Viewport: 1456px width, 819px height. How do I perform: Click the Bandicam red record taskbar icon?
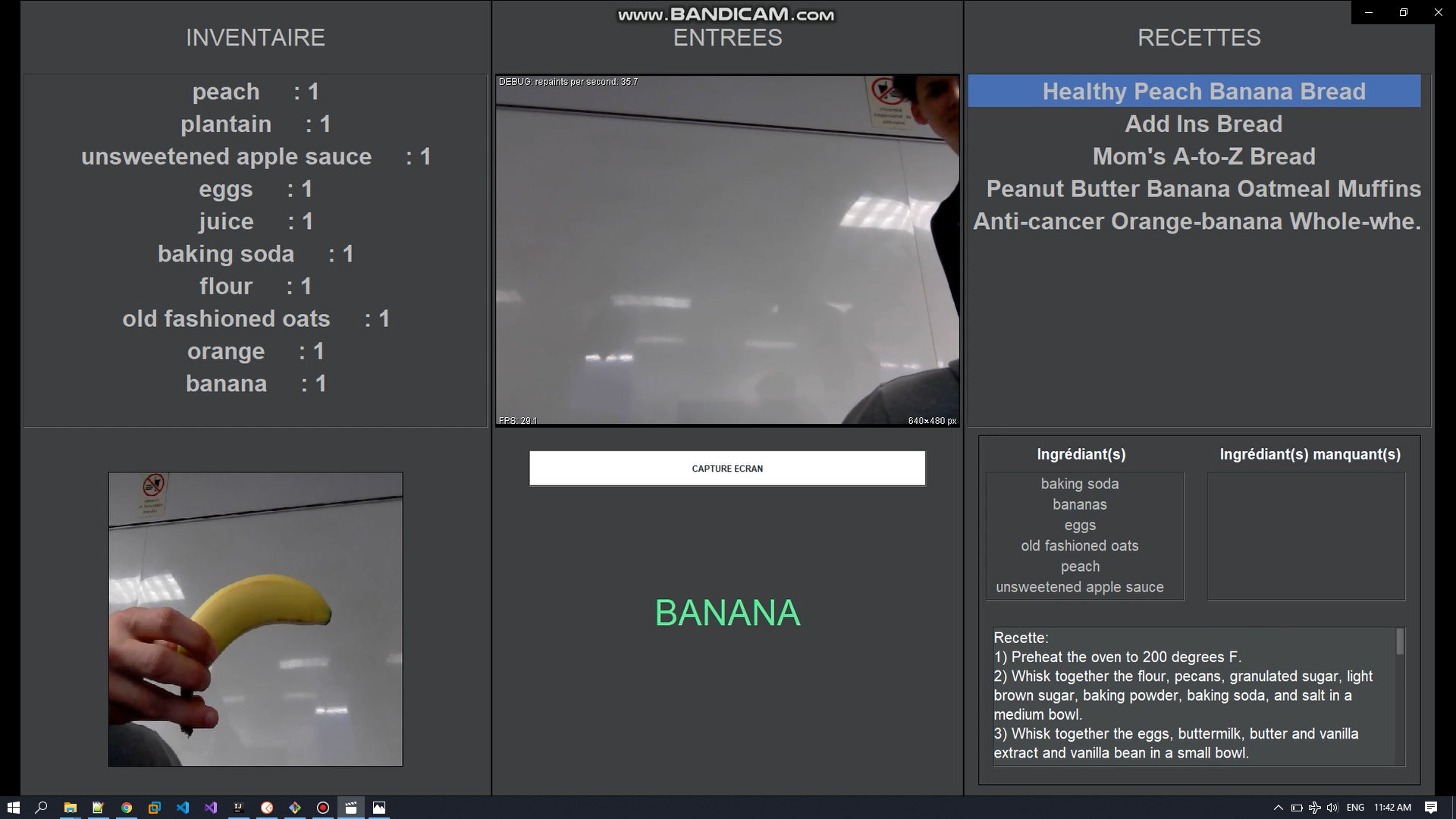[x=322, y=808]
